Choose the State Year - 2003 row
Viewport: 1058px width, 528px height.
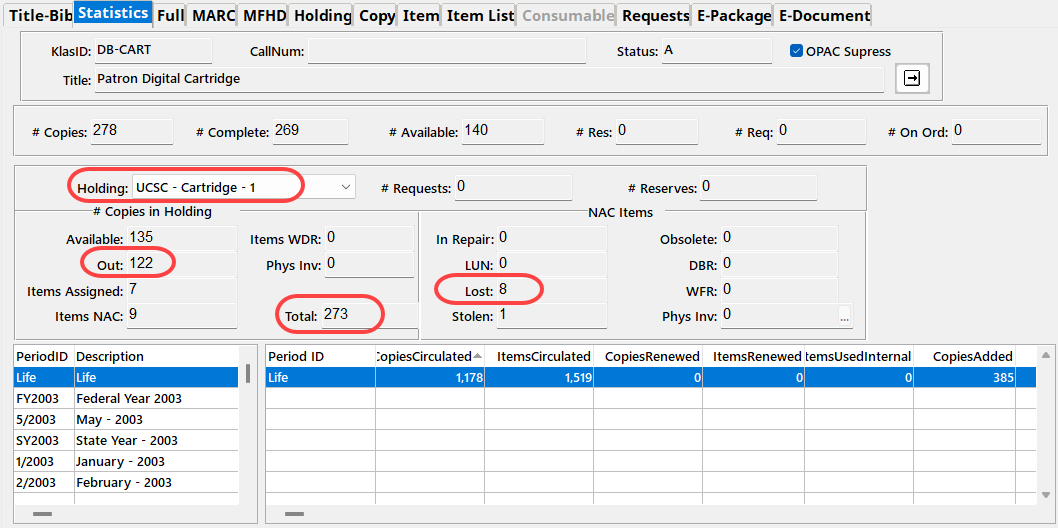pos(126,440)
